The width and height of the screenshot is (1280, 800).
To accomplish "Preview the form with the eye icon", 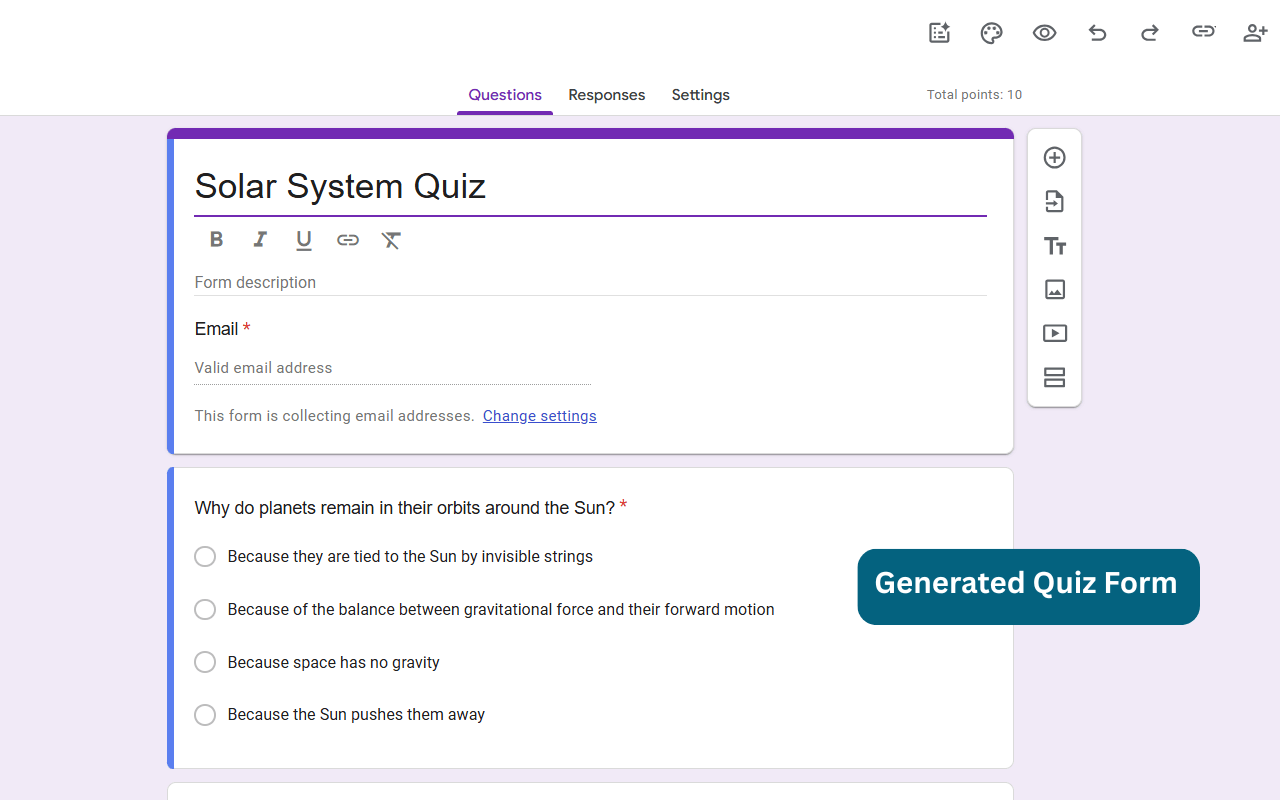I will click(1044, 33).
